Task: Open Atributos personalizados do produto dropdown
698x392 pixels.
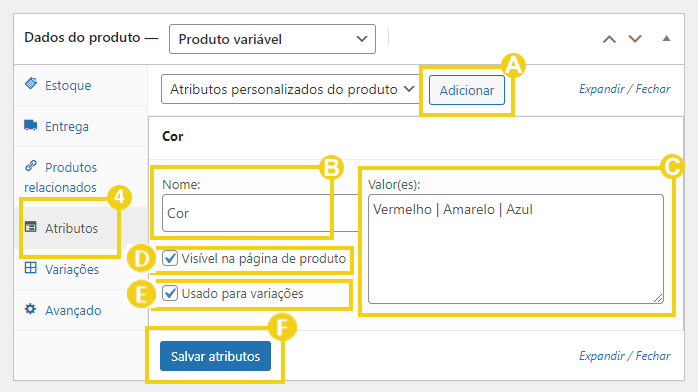Action: click(291, 89)
